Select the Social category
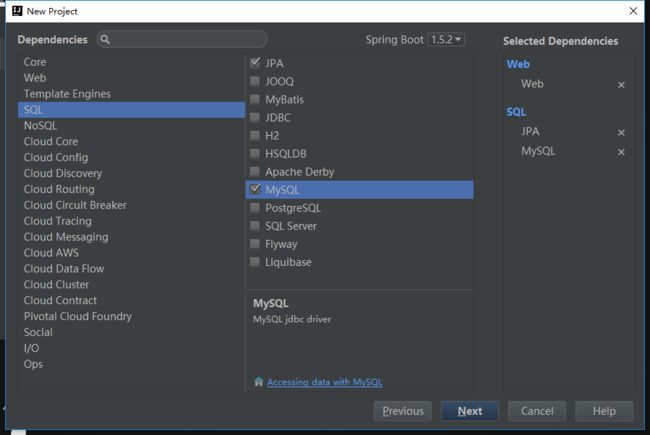This screenshot has height=435, width=650. coord(131,332)
